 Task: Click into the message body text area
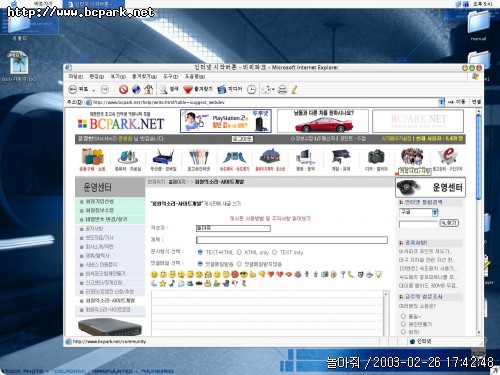(267, 313)
